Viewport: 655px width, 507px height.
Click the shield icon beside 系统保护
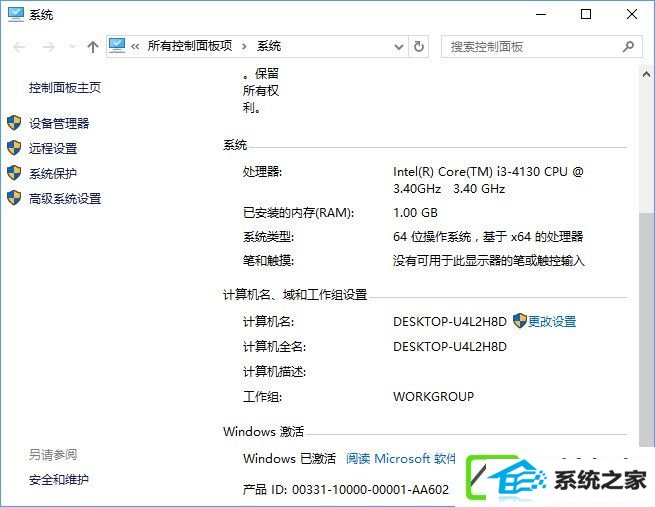pyautogui.click(x=14, y=173)
